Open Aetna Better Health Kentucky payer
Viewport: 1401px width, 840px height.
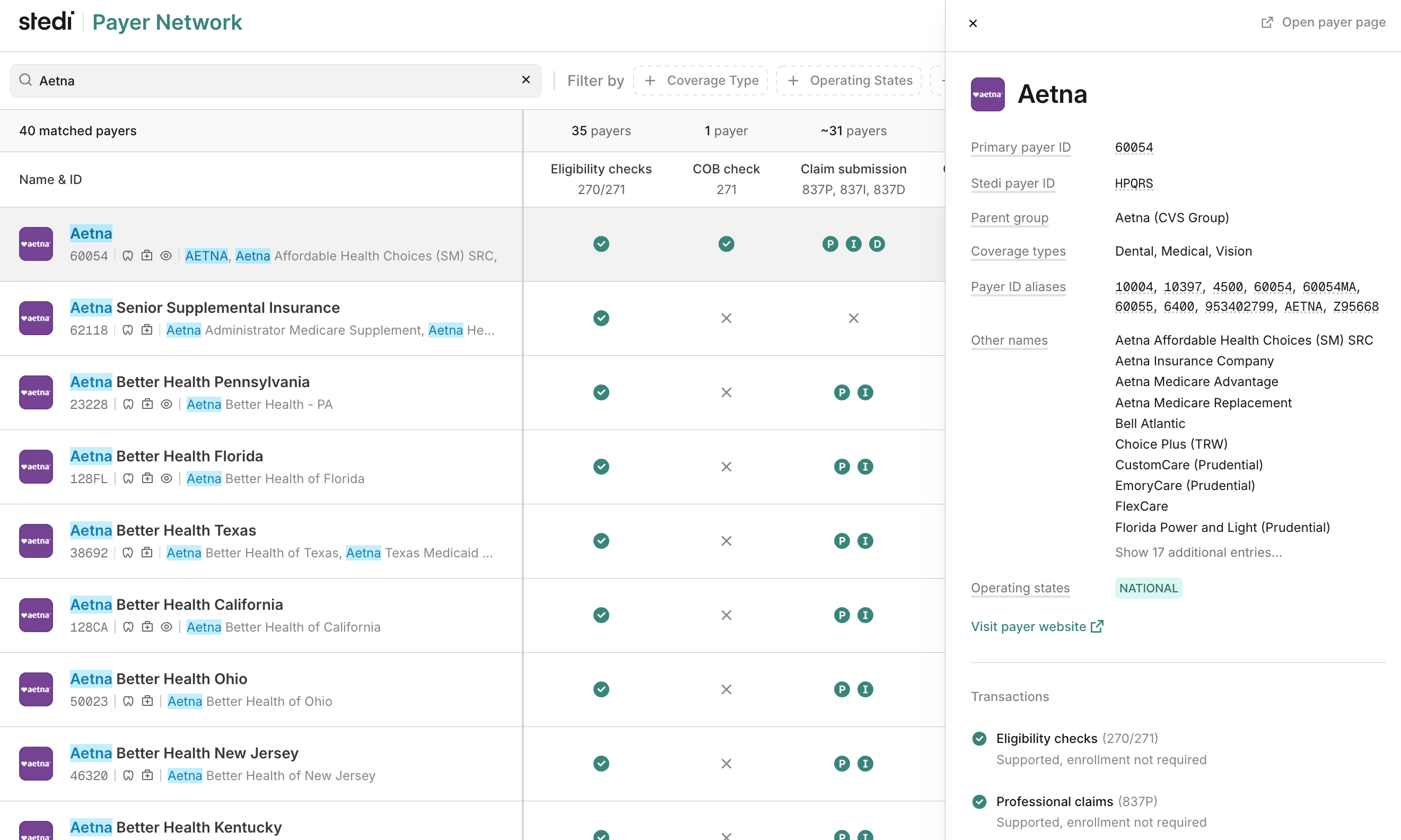(x=176, y=827)
